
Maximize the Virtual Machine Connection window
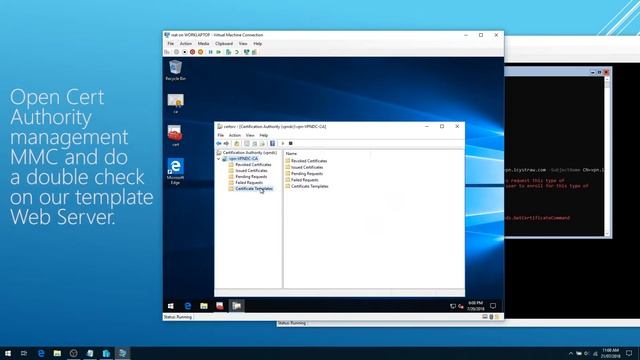click(x=481, y=35)
